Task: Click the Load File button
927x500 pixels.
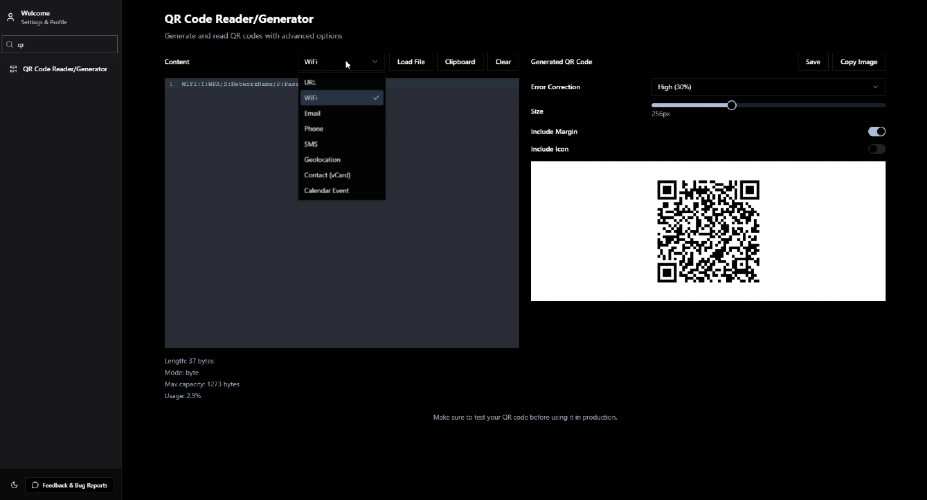Action: [411, 61]
